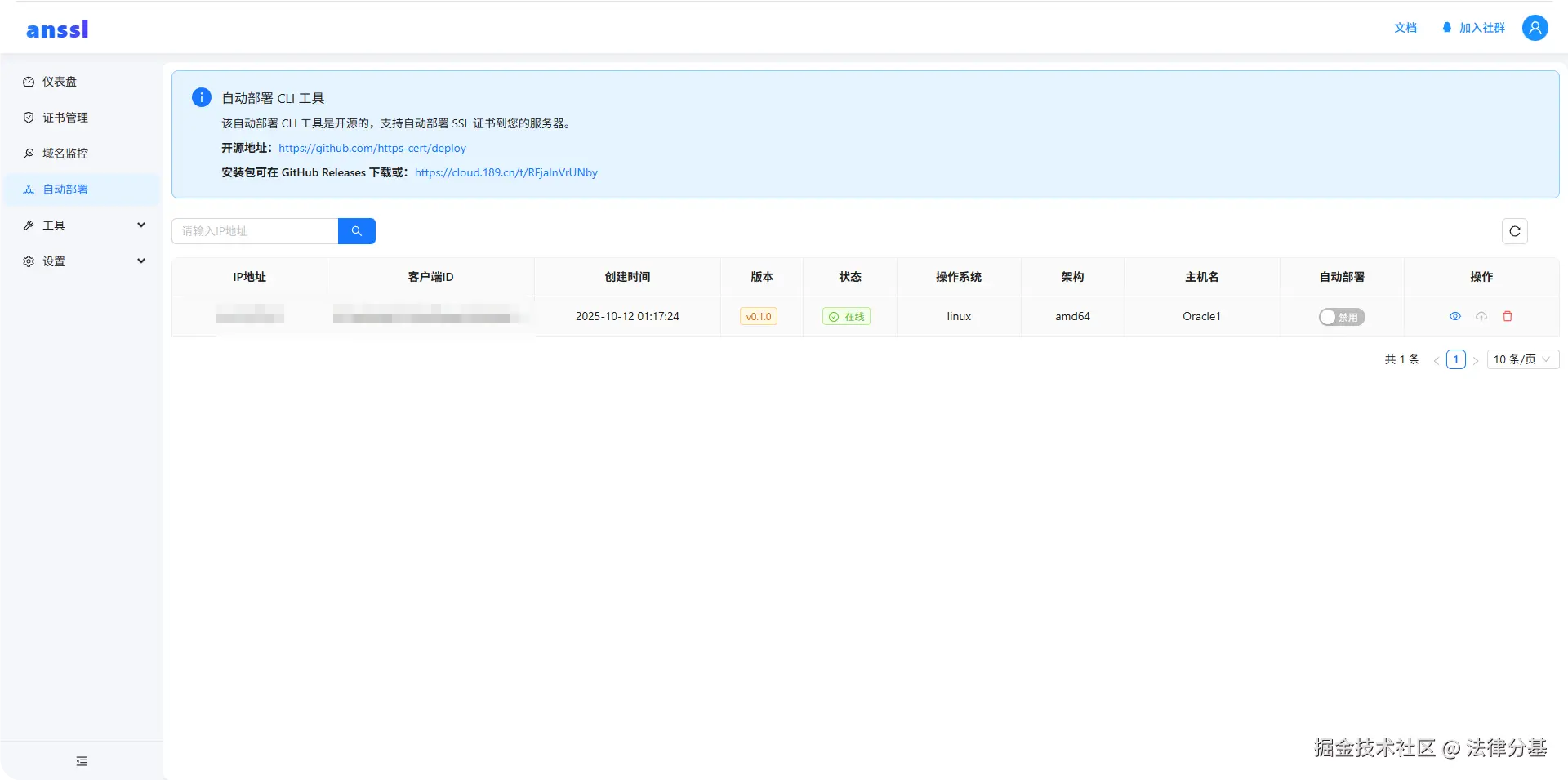Image resolution: width=1568 pixels, height=780 pixels.
Task: Go to previous page arrow
Action: pyautogui.click(x=1437, y=360)
